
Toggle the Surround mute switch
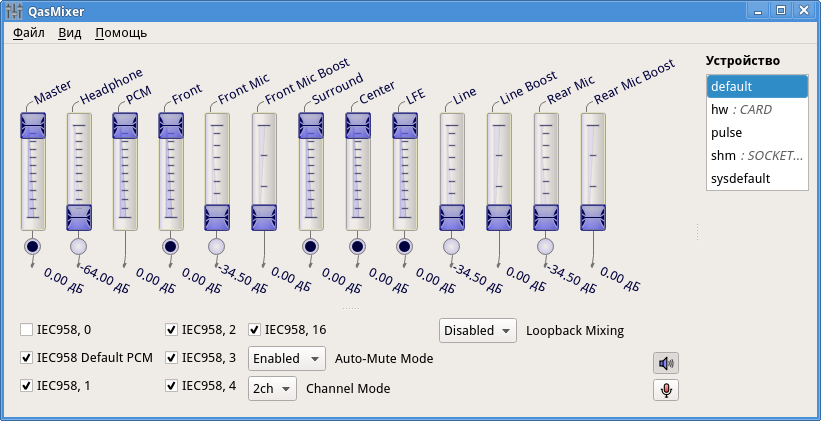pyautogui.click(x=310, y=247)
